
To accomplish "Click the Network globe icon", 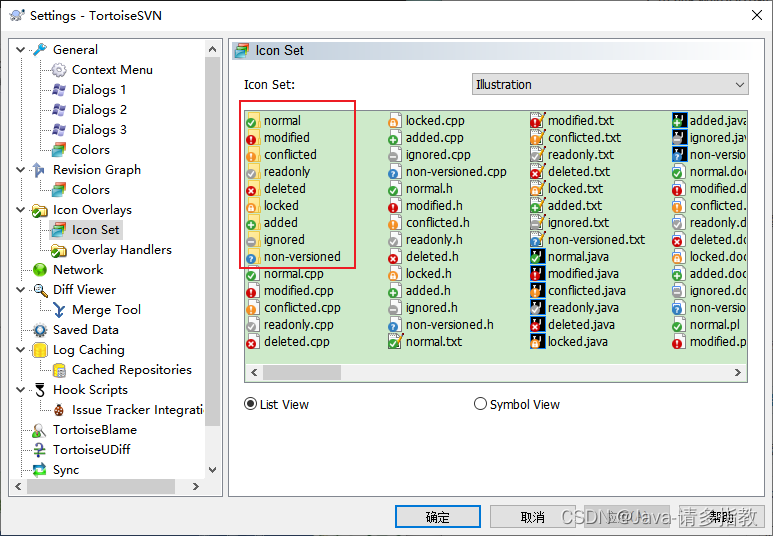I will coord(39,270).
